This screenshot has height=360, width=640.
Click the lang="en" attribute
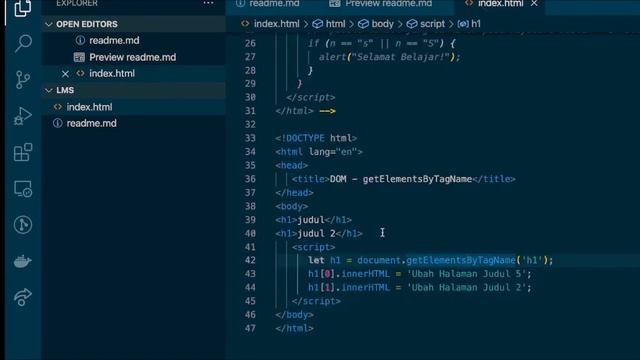pos(332,152)
